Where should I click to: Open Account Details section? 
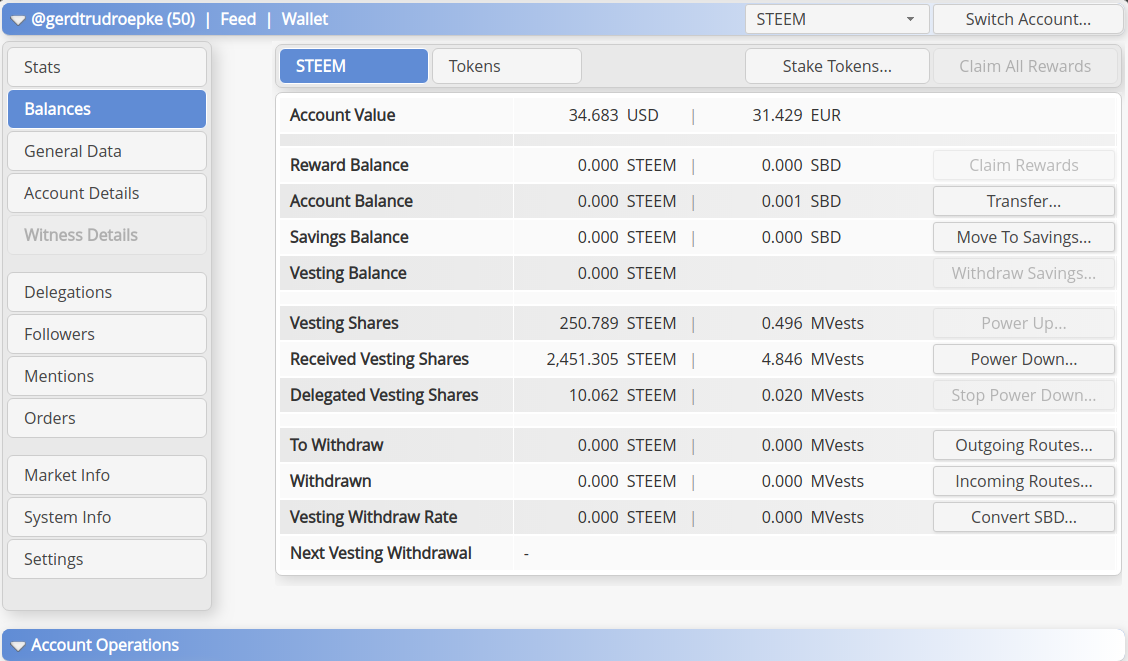107,193
